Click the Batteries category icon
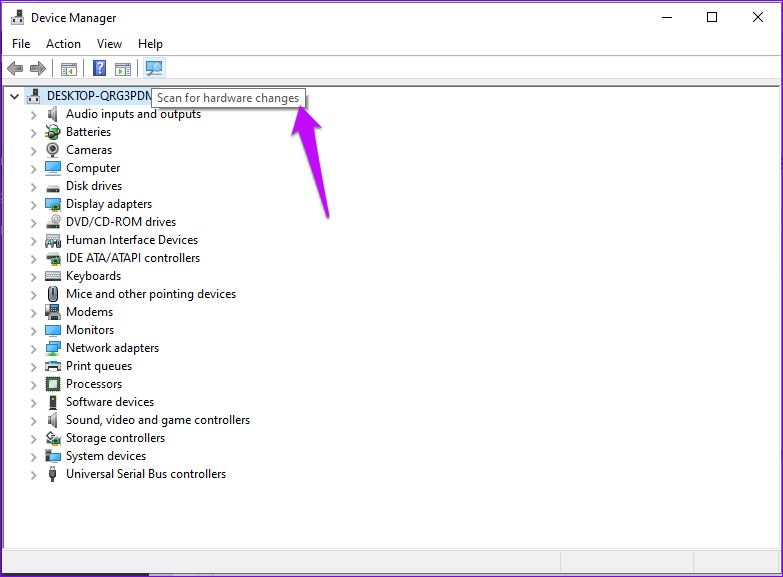783x577 pixels. pos(52,132)
